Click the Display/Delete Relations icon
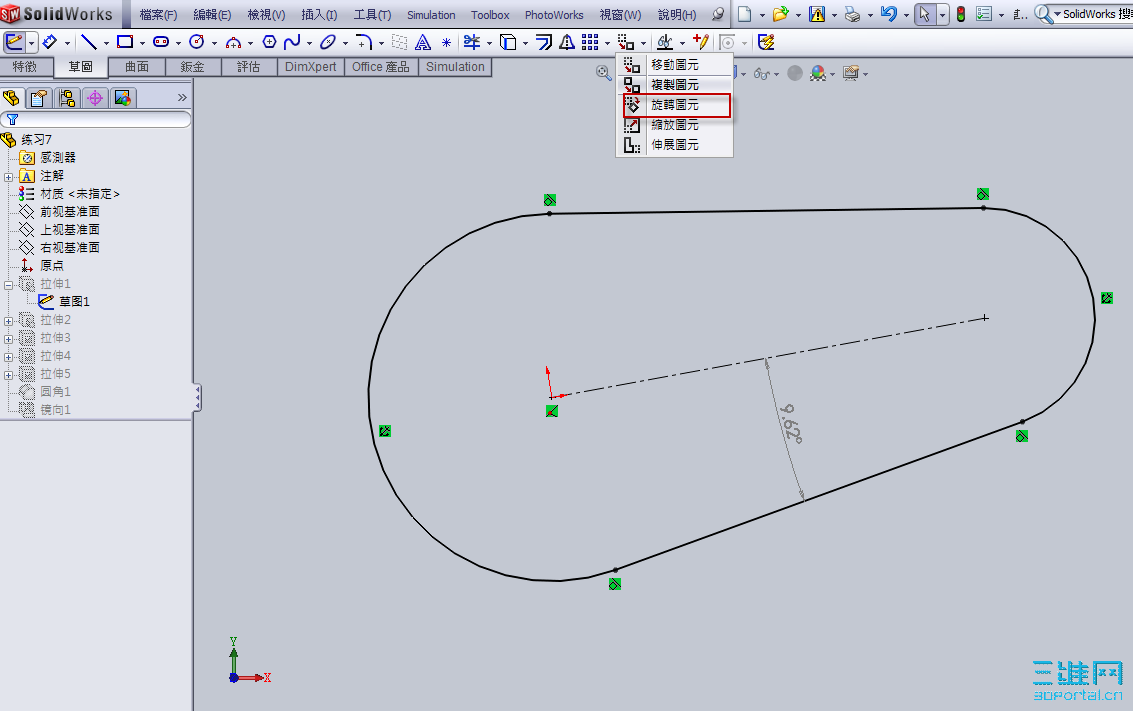Image resolution: width=1133 pixels, height=711 pixels. (x=665, y=43)
